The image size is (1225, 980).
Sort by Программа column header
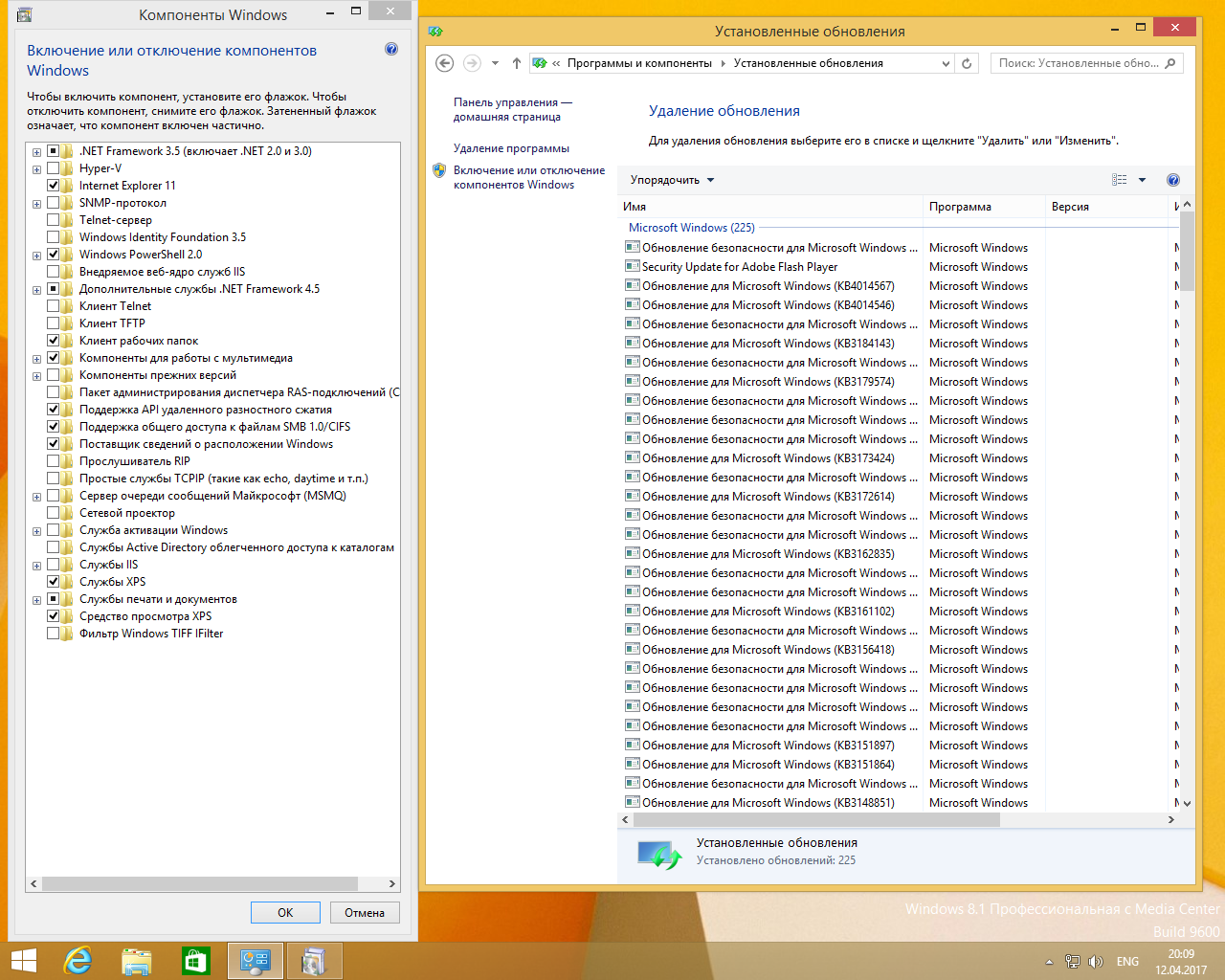(x=985, y=207)
